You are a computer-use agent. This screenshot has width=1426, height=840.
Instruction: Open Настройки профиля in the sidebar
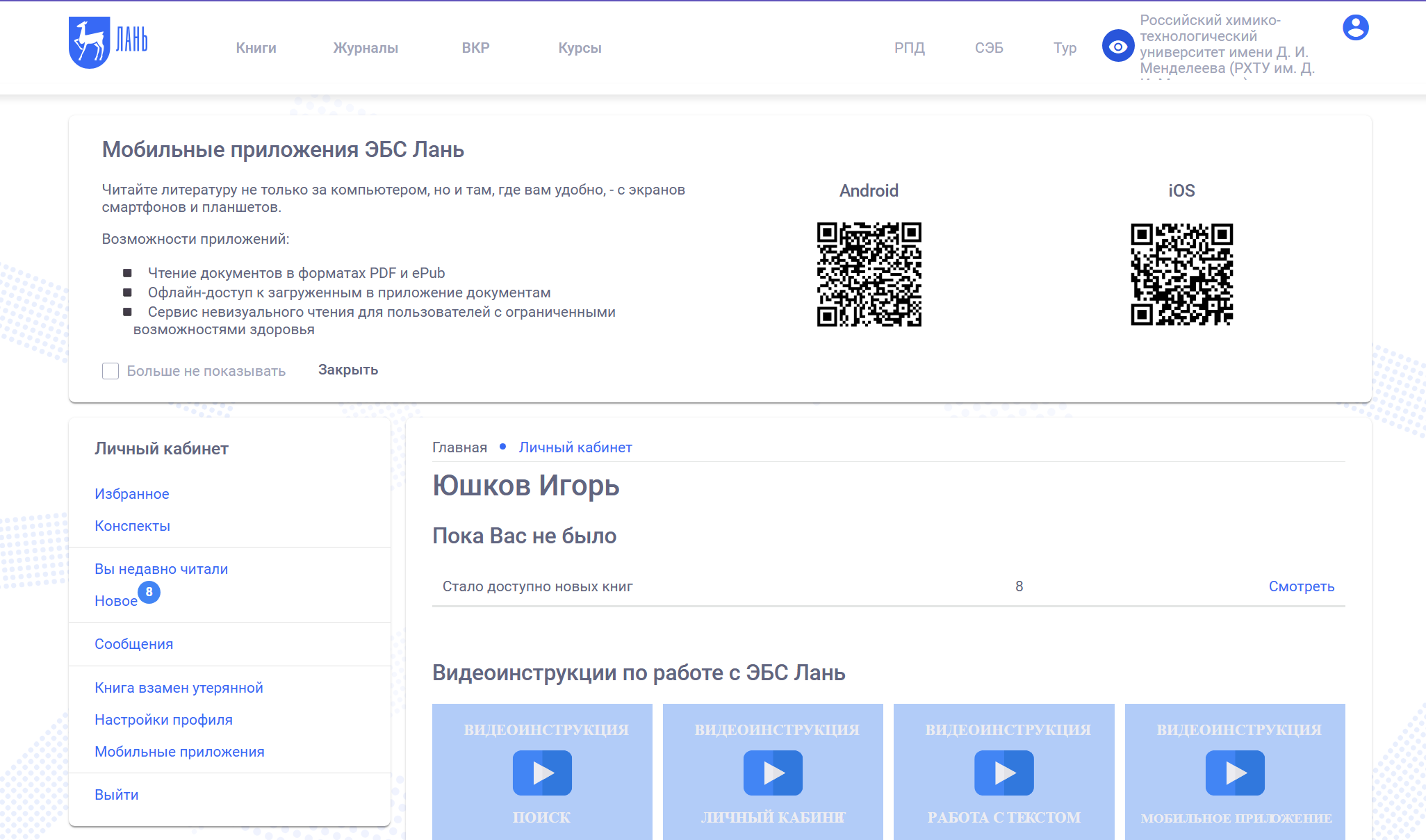(163, 720)
